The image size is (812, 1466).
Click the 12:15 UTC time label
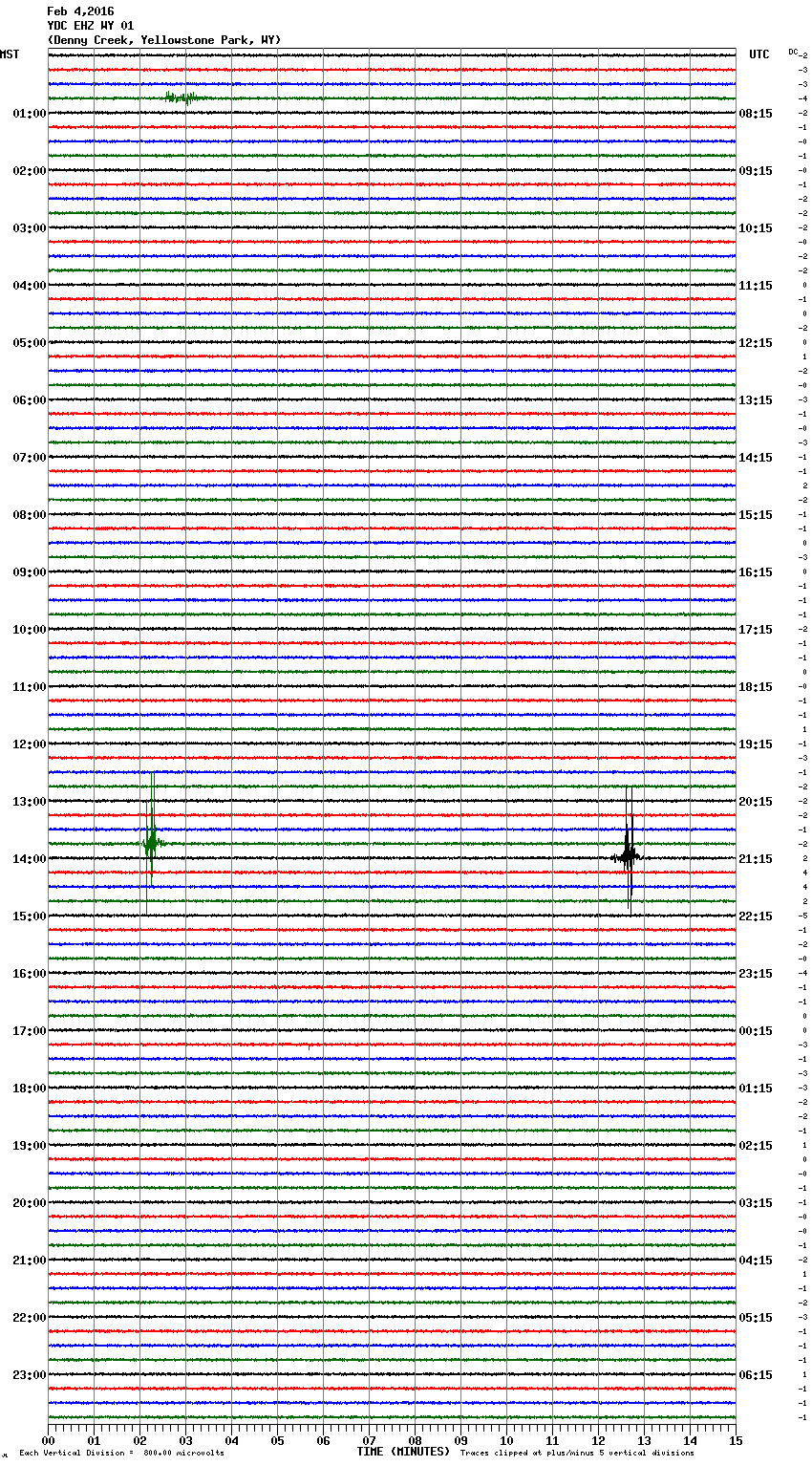tap(756, 343)
